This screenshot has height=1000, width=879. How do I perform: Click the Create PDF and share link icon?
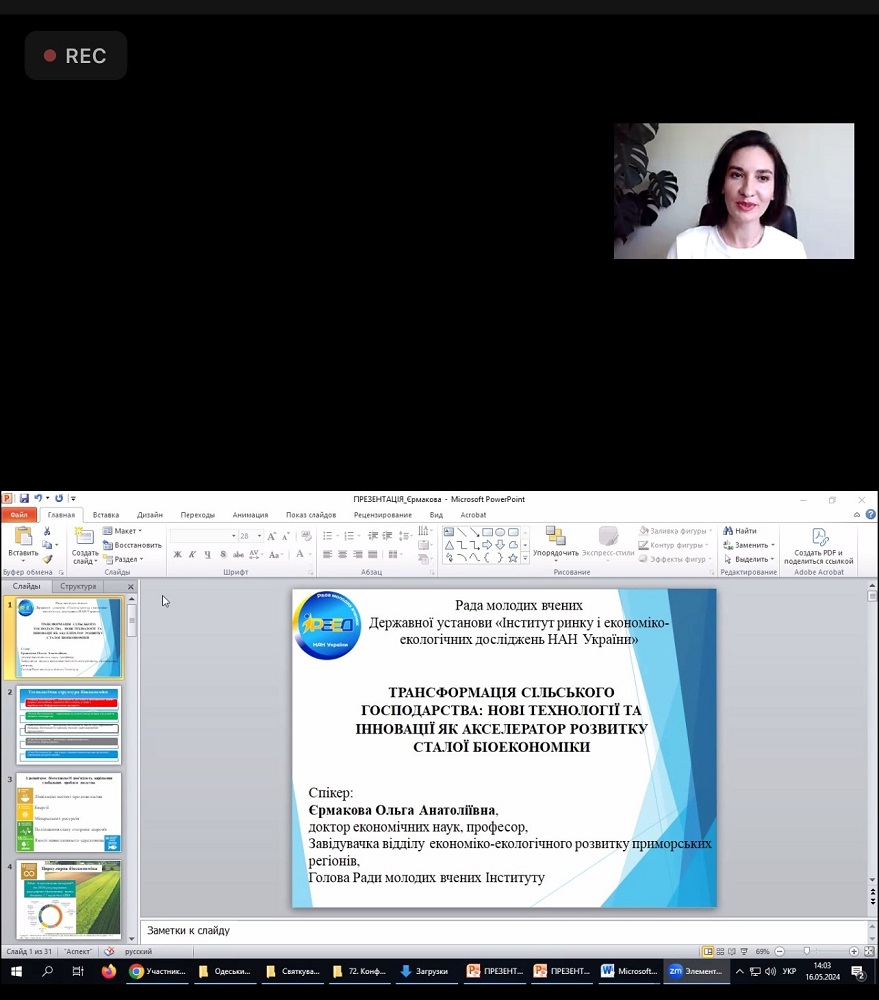coord(819,538)
